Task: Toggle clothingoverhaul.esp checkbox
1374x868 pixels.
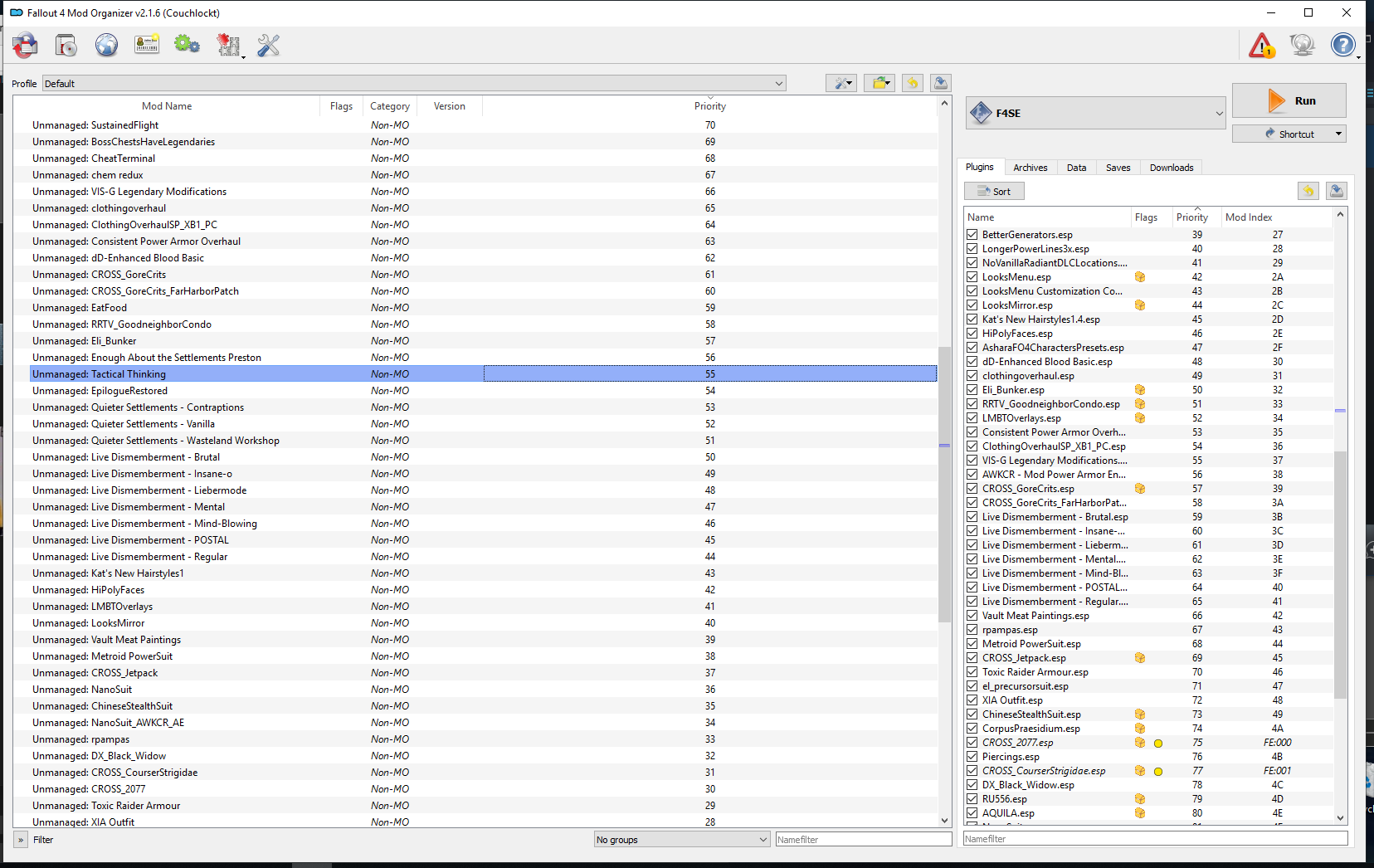Action: point(972,376)
